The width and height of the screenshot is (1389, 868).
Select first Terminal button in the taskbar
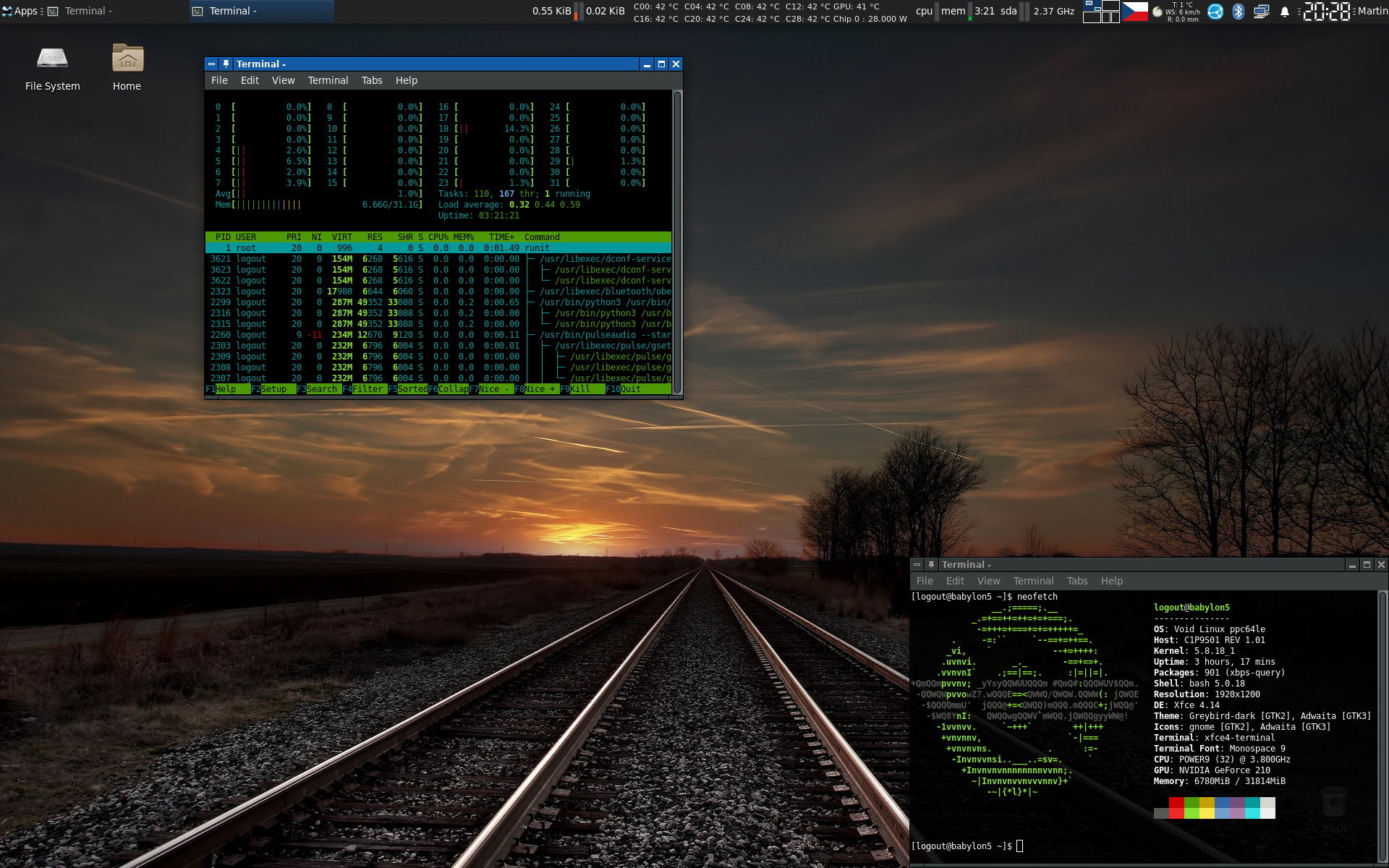[116, 11]
